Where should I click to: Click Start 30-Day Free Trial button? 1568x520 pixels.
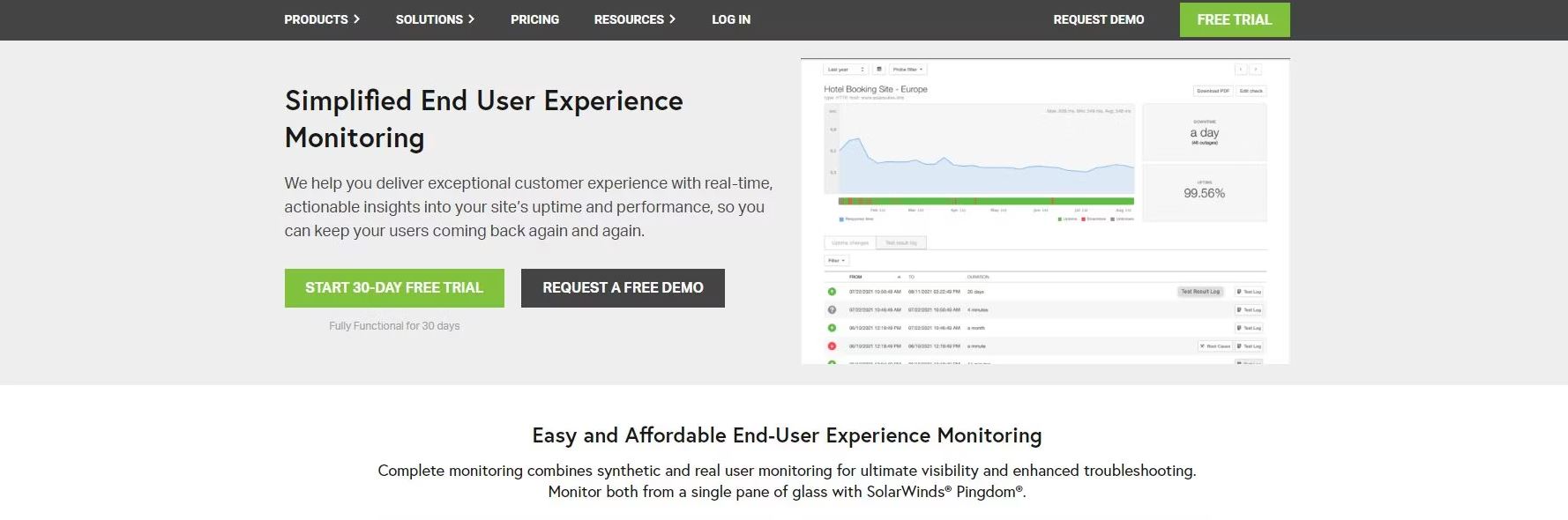coord(394,288)
